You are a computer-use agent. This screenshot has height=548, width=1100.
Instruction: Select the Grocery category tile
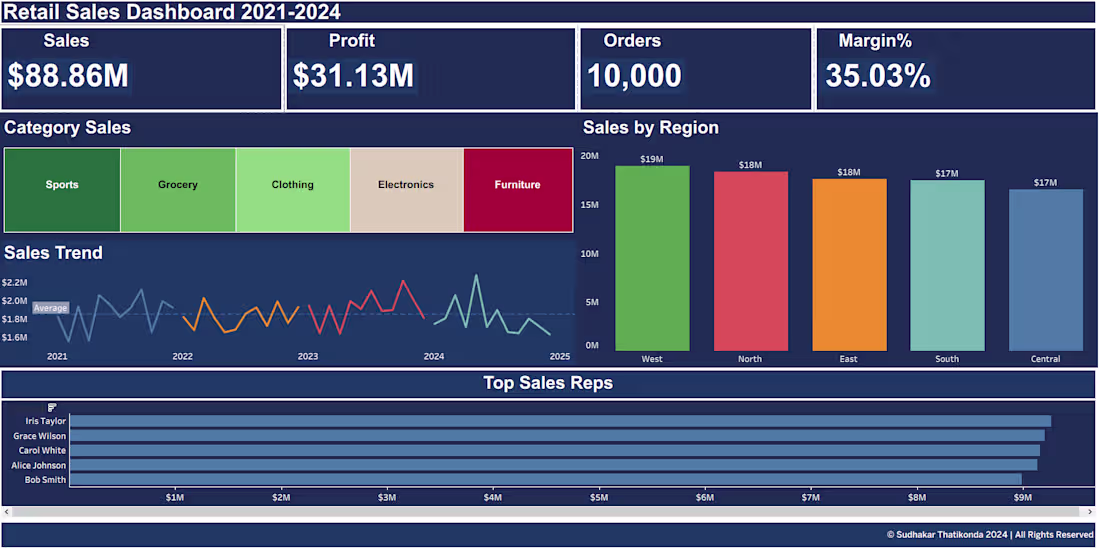(178, 189)
